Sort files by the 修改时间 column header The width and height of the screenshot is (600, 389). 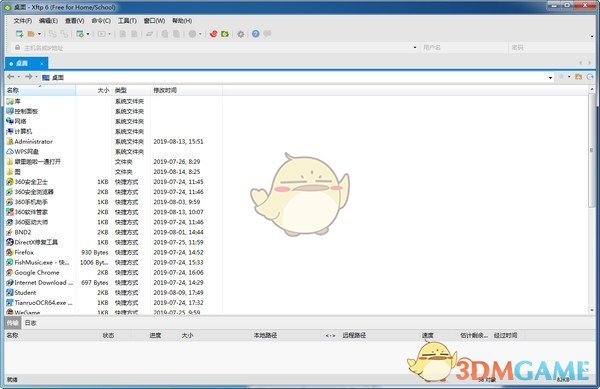(x=186, y=90)
